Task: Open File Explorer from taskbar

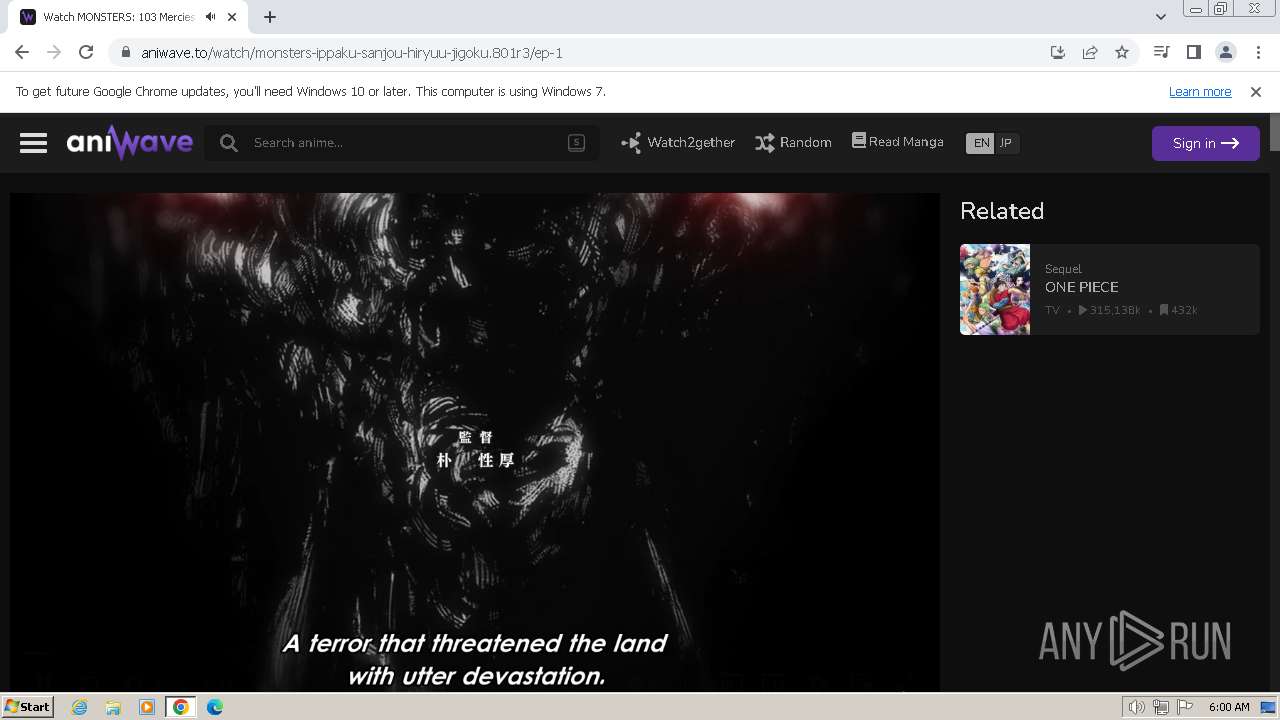Action: pos(113,707)
